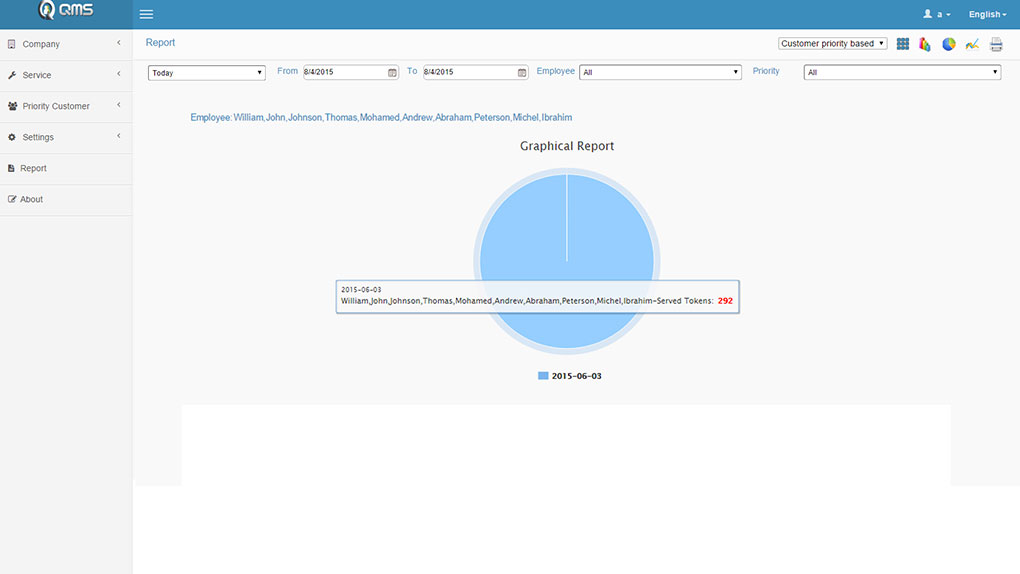Image resolution: width=1020 pixels, height=574 pixels.
Task: Open the About sidebar item
Action: click(31, 199)
